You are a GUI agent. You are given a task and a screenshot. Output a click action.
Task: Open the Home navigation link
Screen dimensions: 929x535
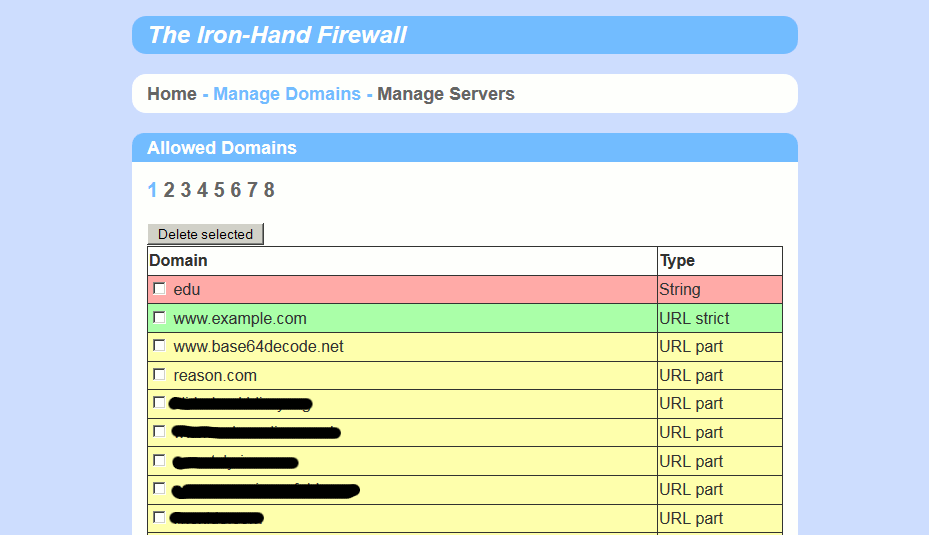(x=172, y=94)
